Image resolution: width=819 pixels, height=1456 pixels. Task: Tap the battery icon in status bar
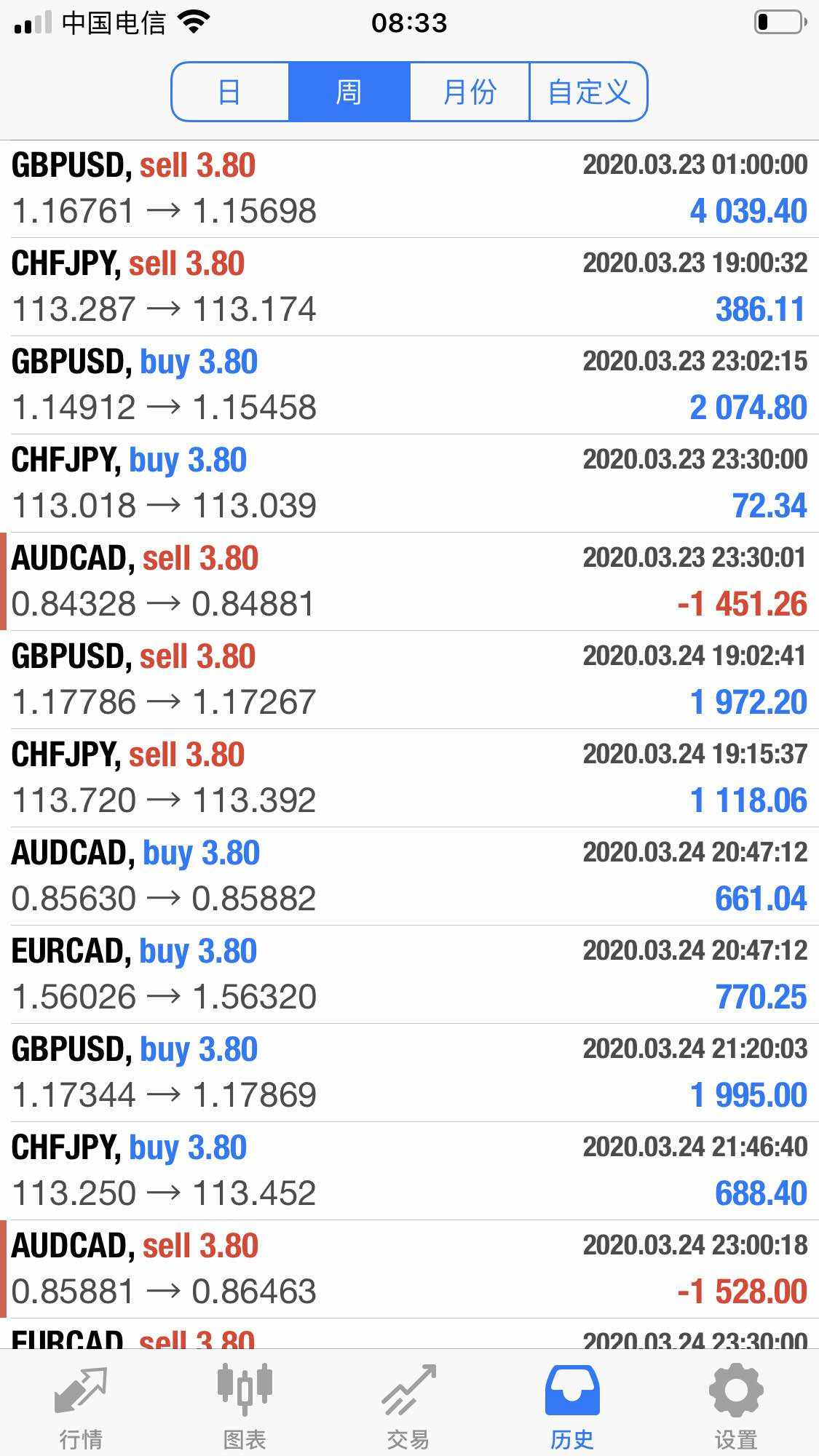tap(780, 23)
